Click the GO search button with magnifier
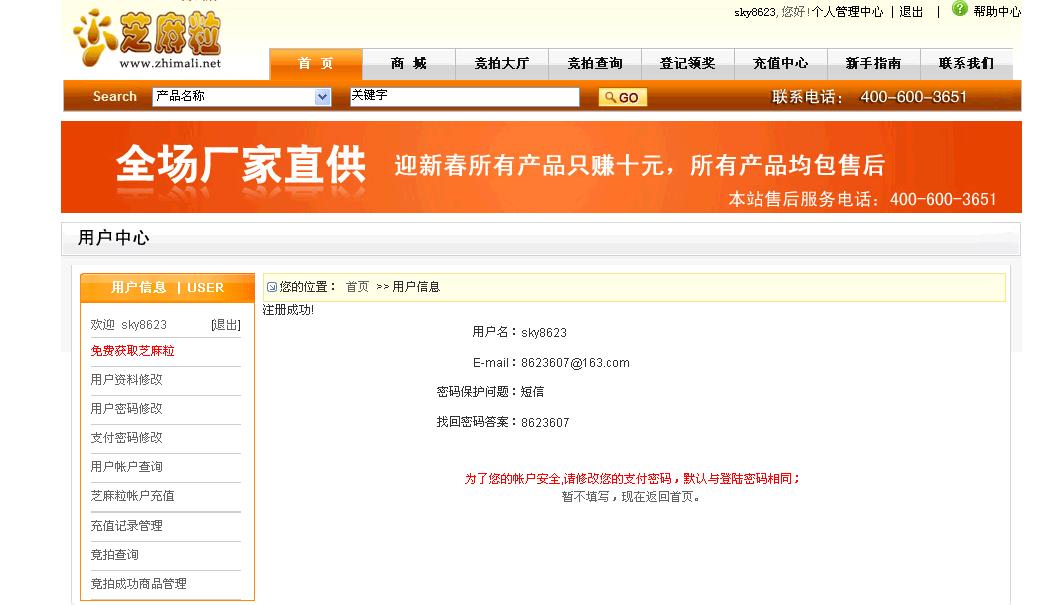Image resolution: width=1041 pixels, height=605 pixels. click(622, 98)
